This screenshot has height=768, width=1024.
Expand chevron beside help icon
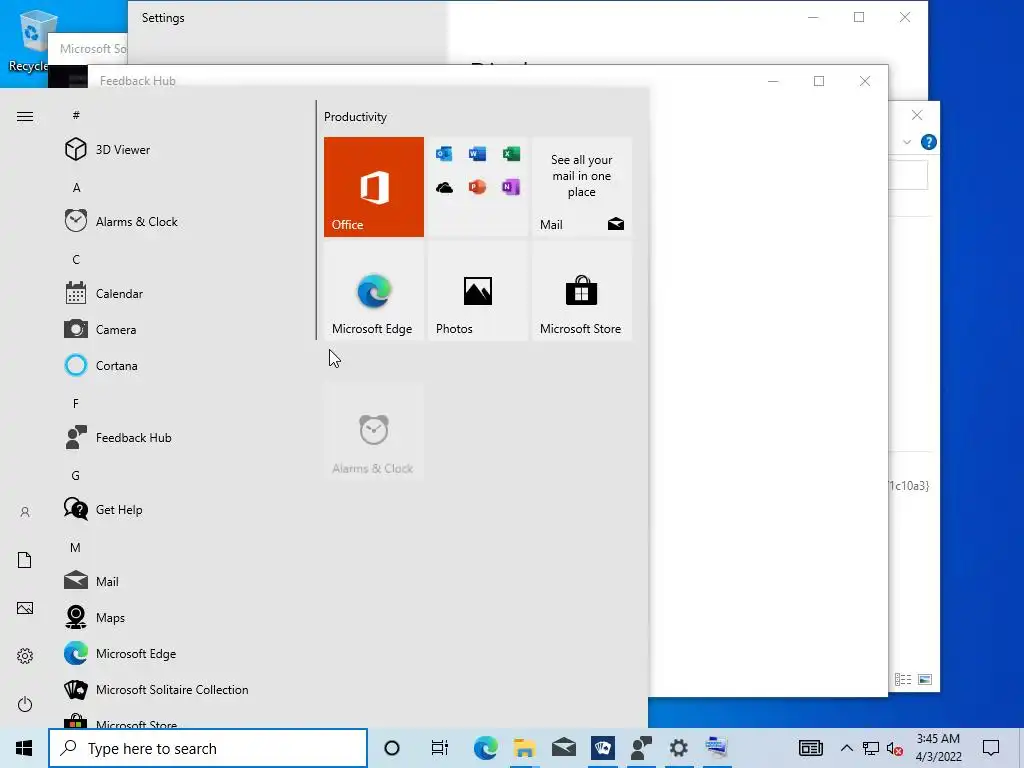click(906, 142)
